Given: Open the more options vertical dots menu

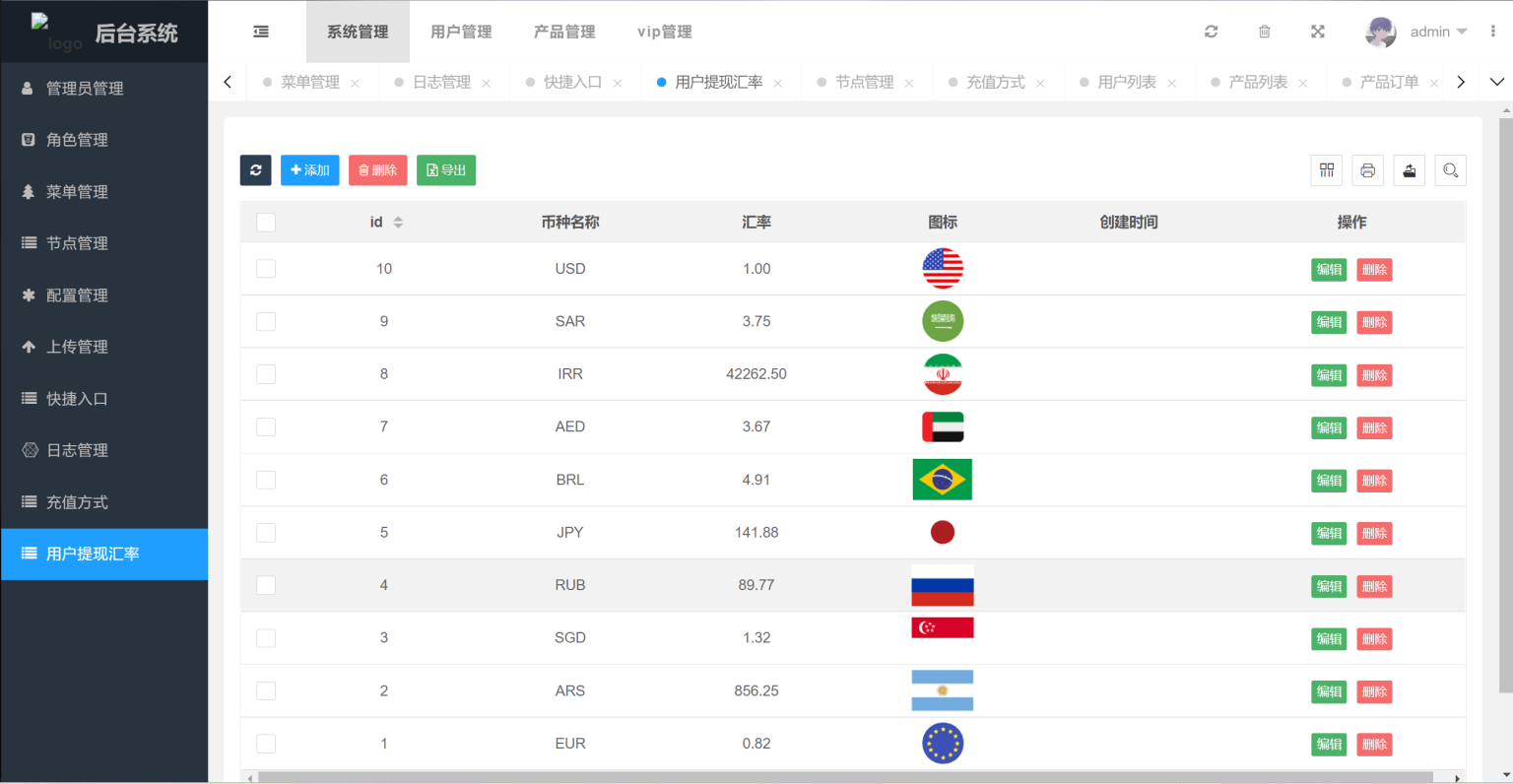Looking at the screenshot, I should pyautogui.click(x=1494, y=32).
